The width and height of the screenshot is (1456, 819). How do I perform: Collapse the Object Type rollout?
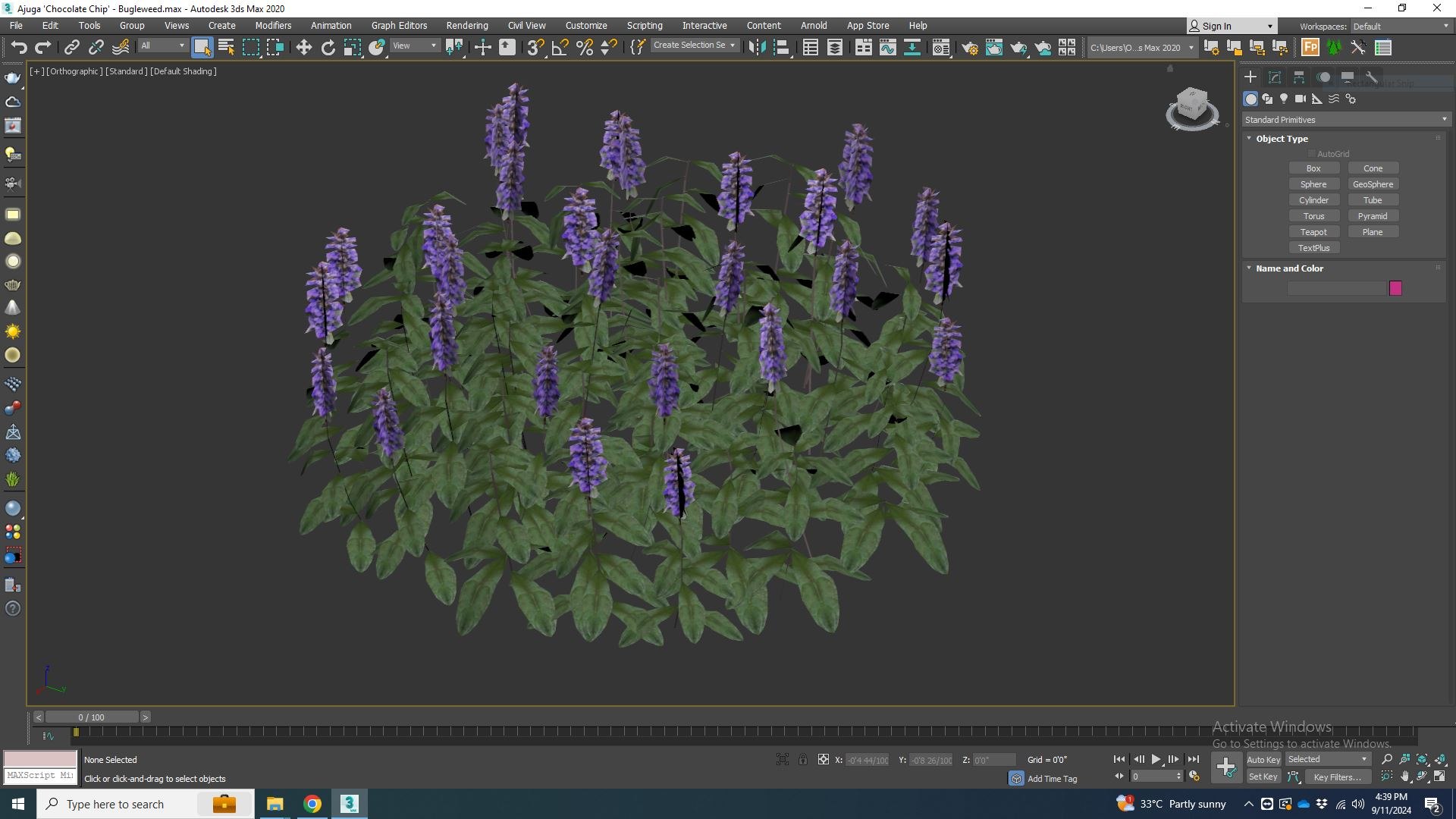[1249, 138]
